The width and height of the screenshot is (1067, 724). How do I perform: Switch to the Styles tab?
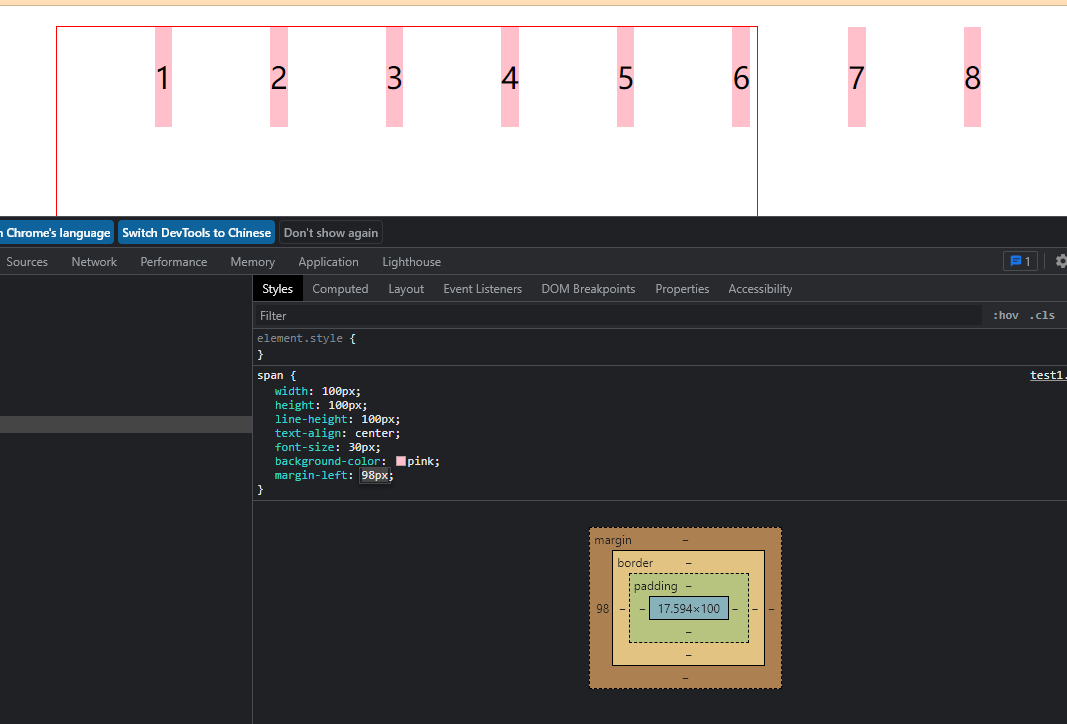point(278,289)
